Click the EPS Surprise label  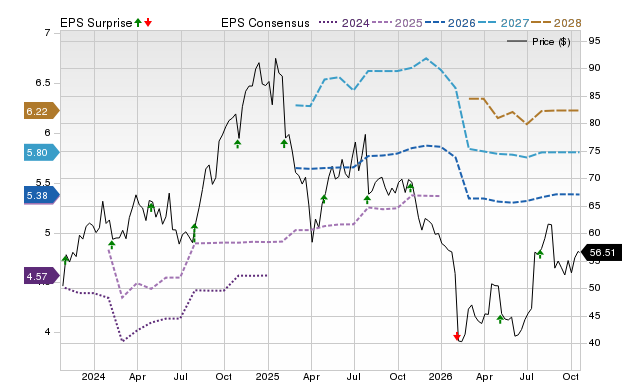click(96, 23)
